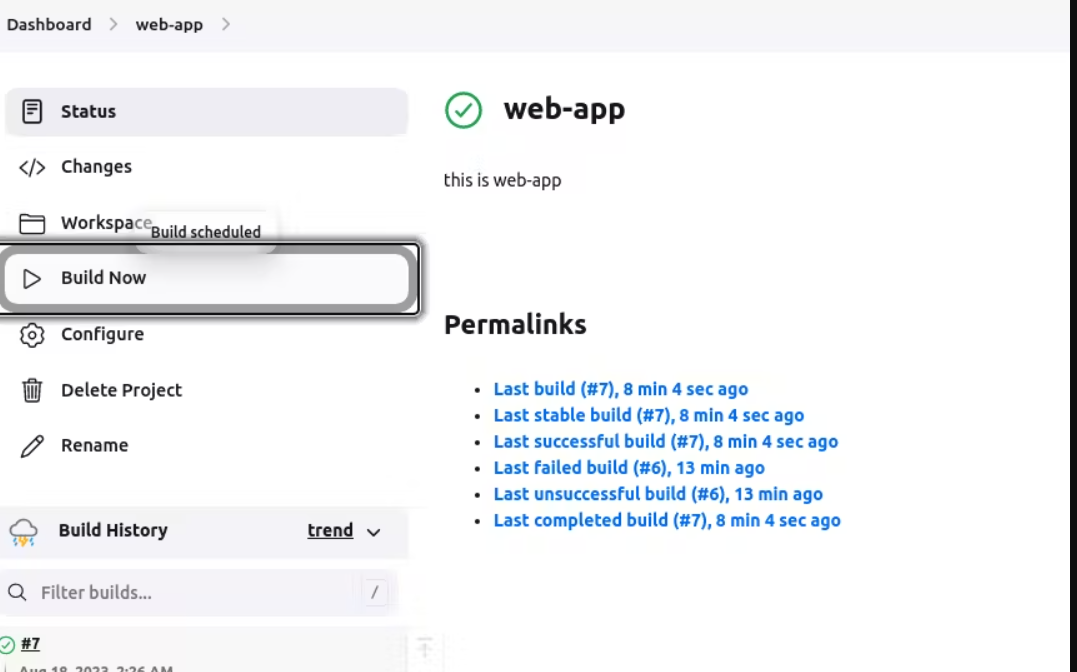Expand the chevron after web-app breadcrumb
The image size is (1077, 672).
226,24
